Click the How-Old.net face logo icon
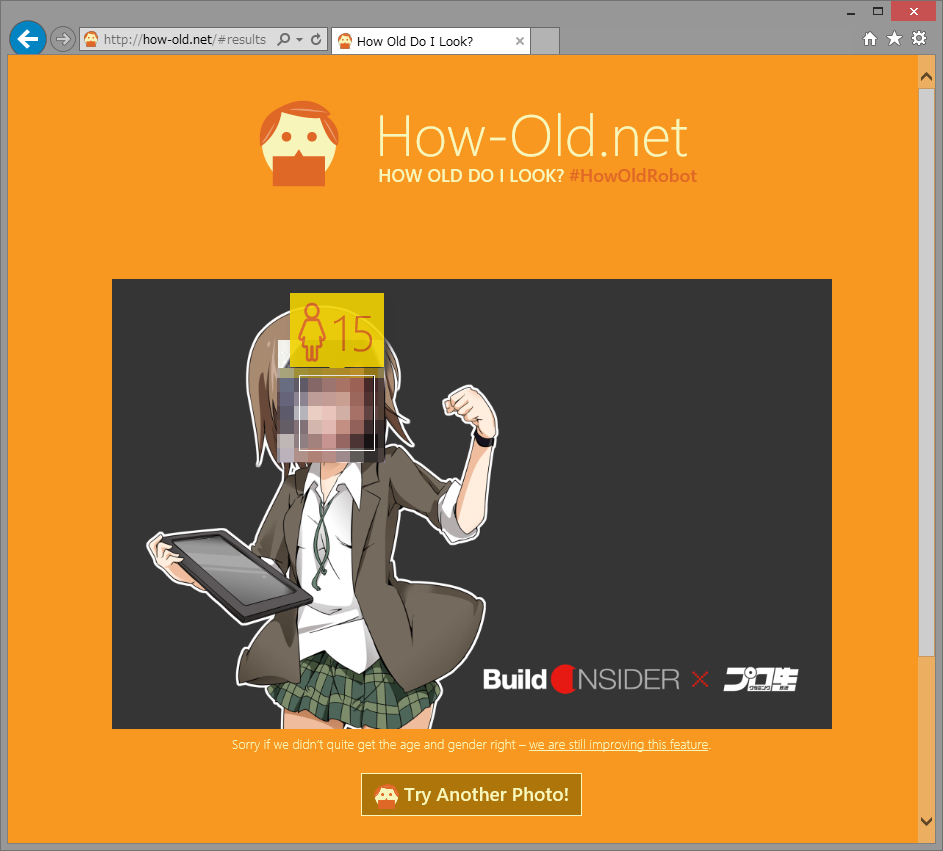Screen dimensions: 943x851 298,142
